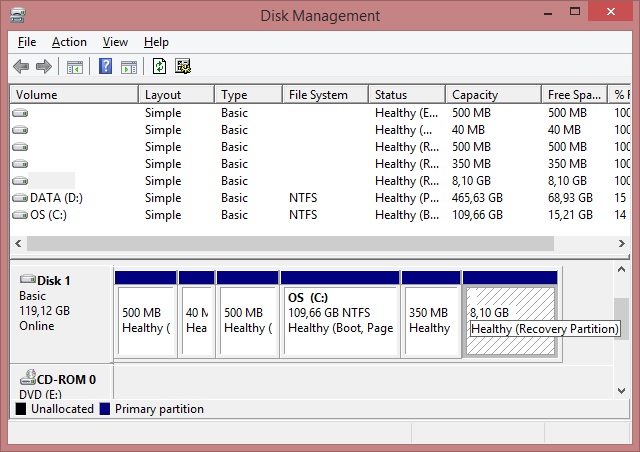Open Help via the blue question mark icon
Image resolution: width=640 pixels, height=452 pixels.
click(x=105, y=67)
